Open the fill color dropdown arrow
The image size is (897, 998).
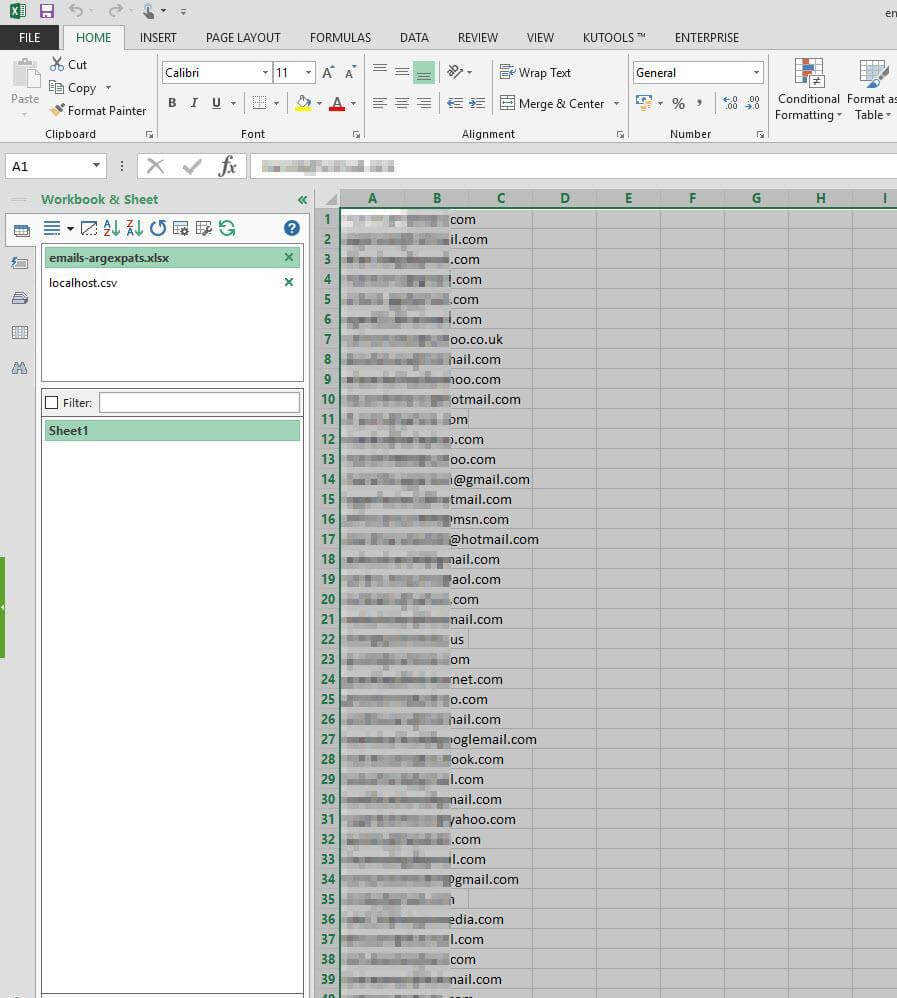[x=320, y=103]
